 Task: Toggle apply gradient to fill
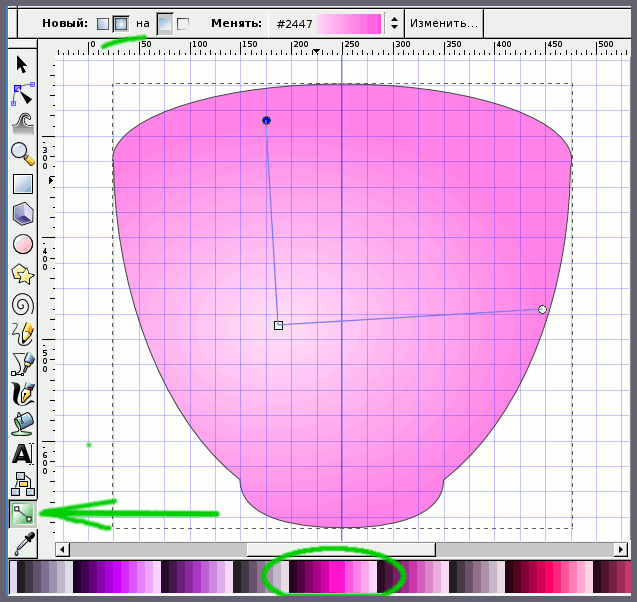coord(165,23)
